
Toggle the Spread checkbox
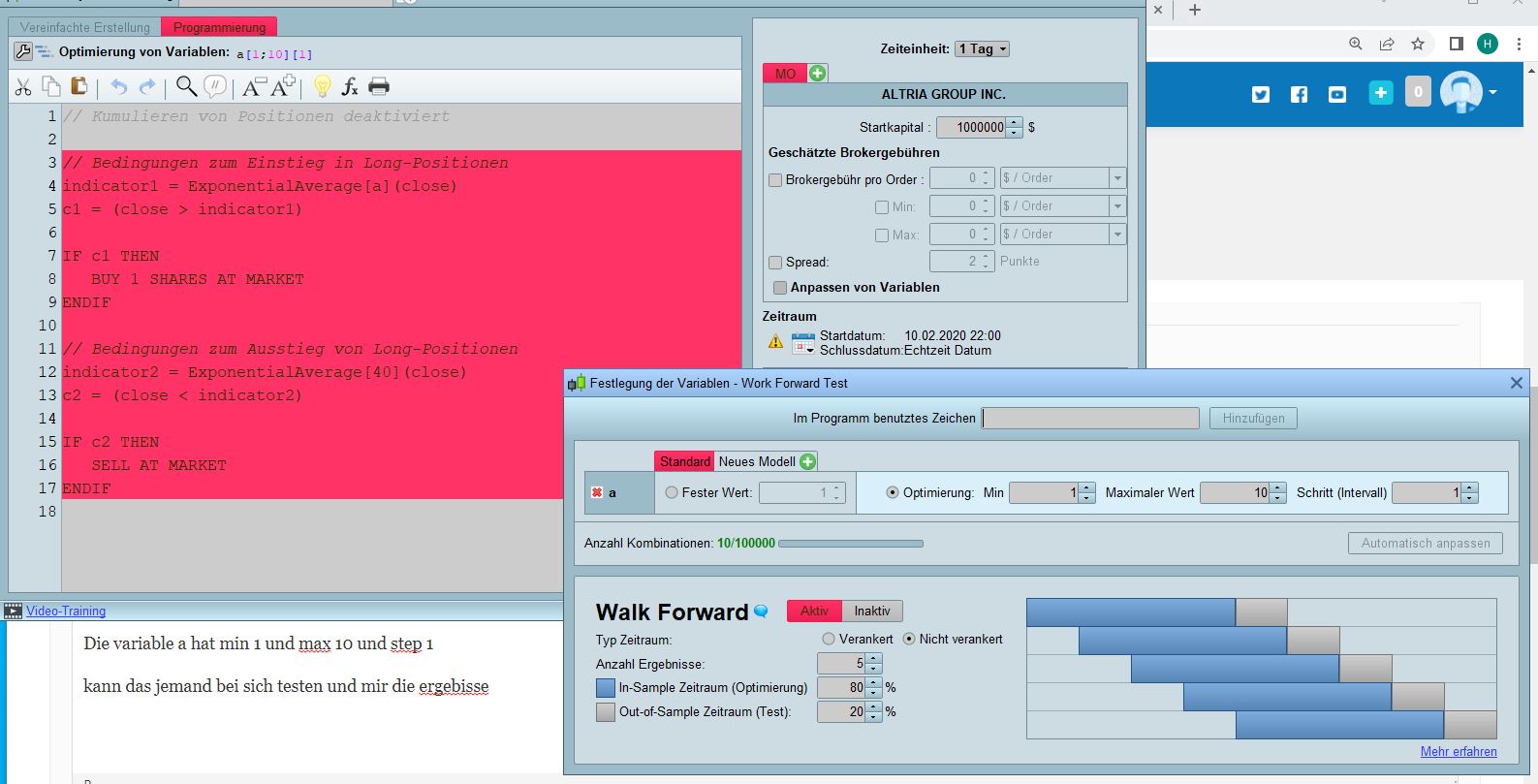coord(775,263)
